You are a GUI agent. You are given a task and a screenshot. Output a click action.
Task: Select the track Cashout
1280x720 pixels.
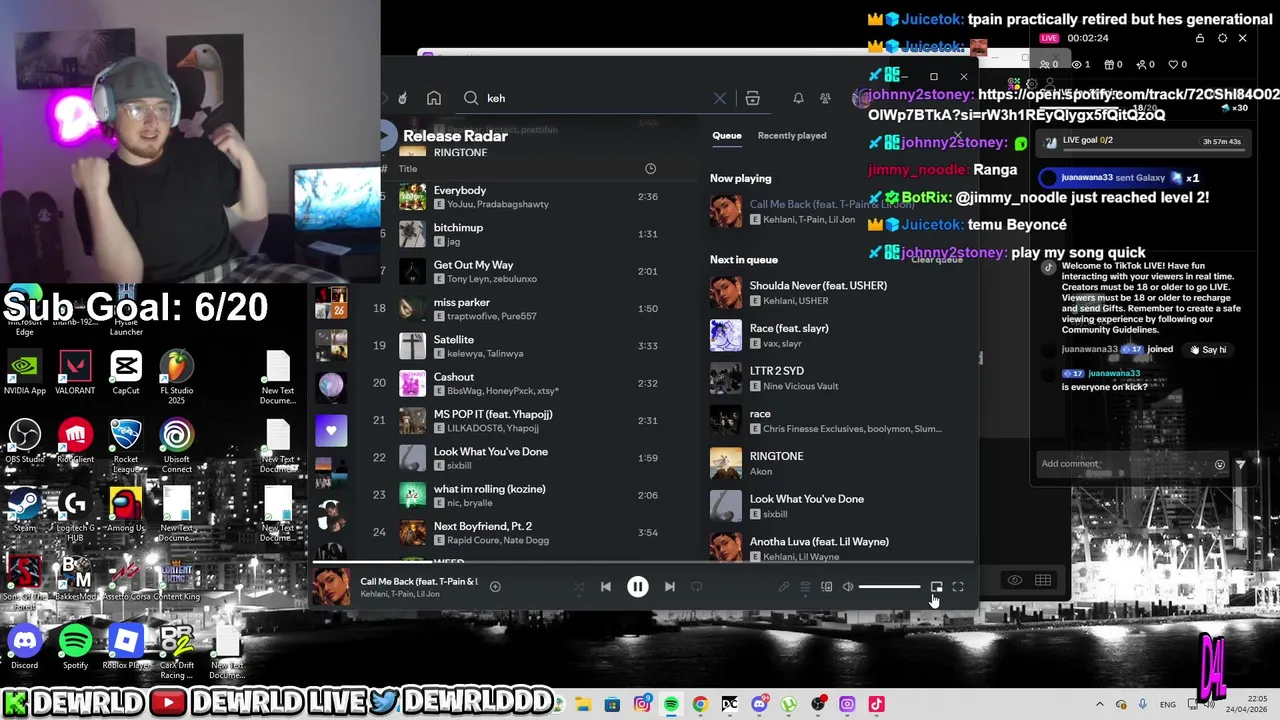(x=528, y=383)
